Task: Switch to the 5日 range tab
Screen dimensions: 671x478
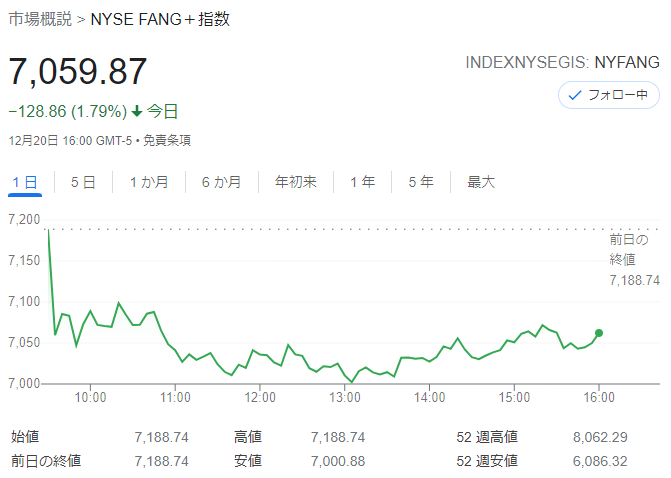Action: (83, 182)
